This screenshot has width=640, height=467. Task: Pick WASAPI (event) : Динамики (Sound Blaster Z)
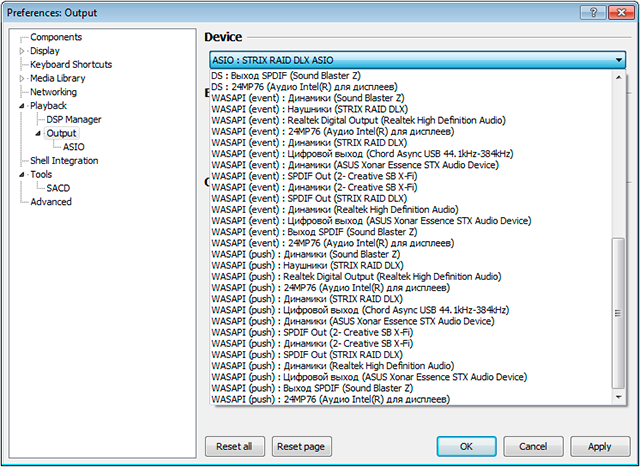pyautogui.click(x=411, y=98)
